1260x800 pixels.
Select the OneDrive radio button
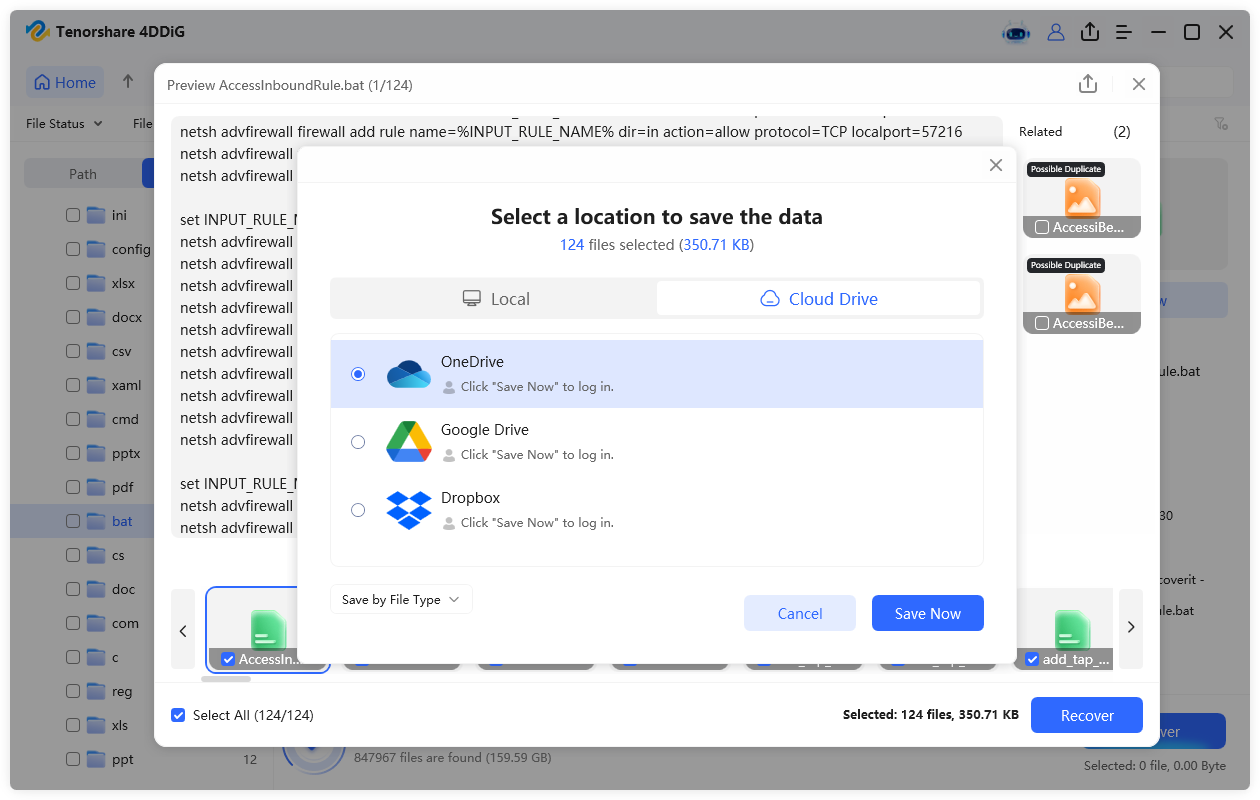pyautogui.click(x=358, y=374)
